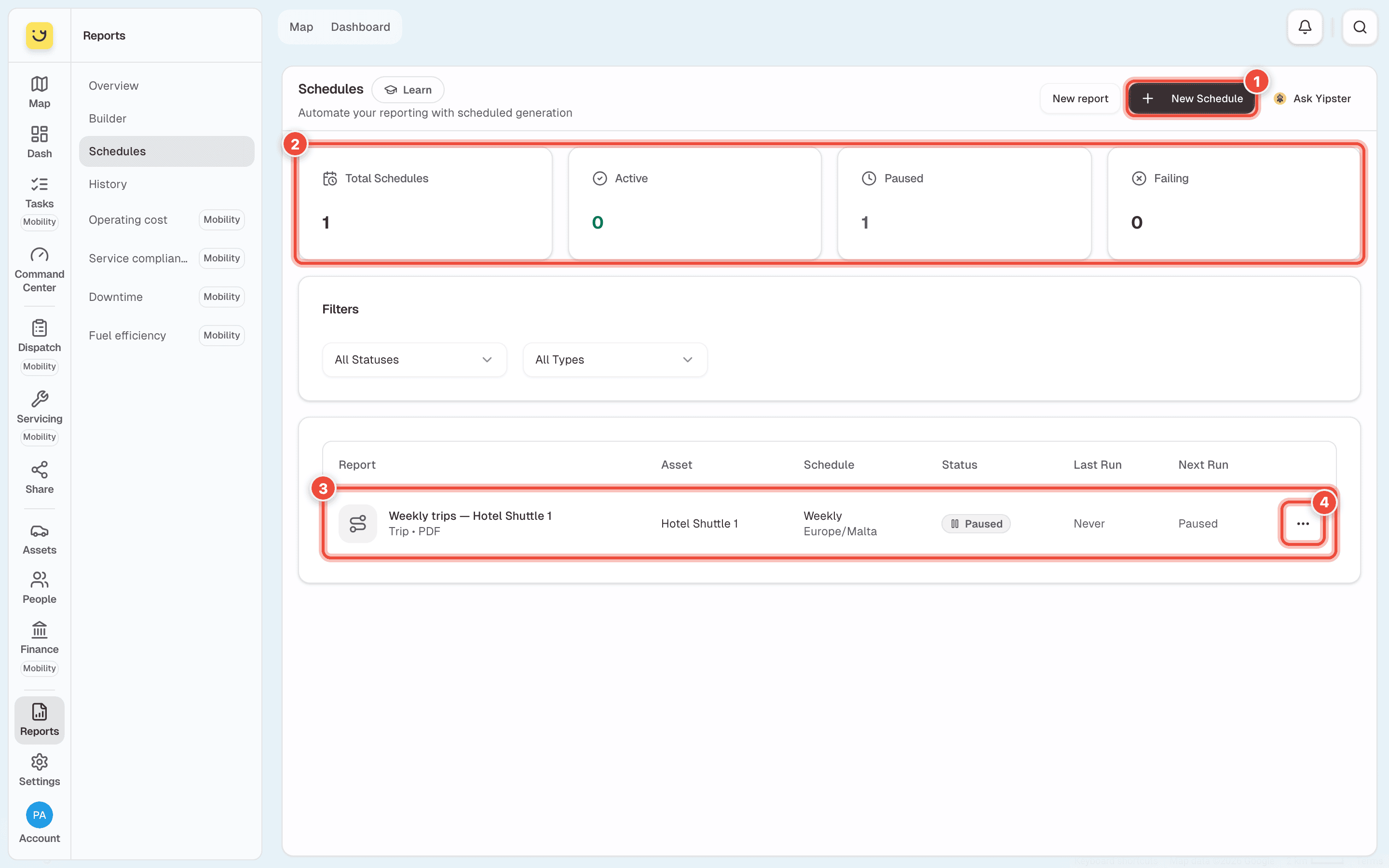Open Operating cost report
Viewport: 1389px width, 868px height.
click(x=166, y=220)
